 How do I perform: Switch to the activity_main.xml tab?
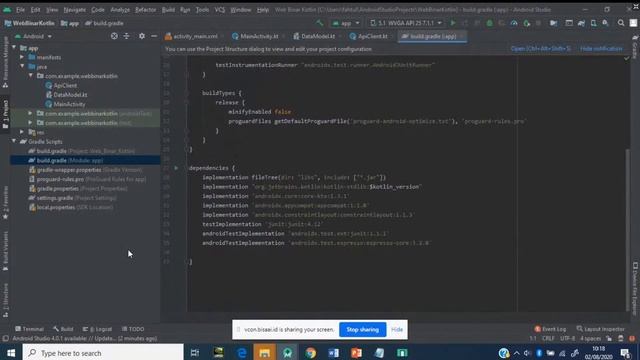[194, 36]
